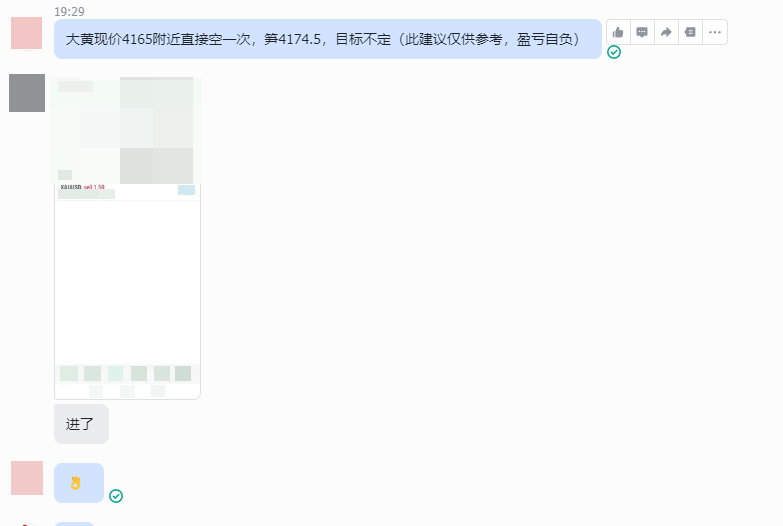This screenshot has height=526, width=783.
Task: Click the green check mark beside OK emoji
Action: tap(116, 496)
